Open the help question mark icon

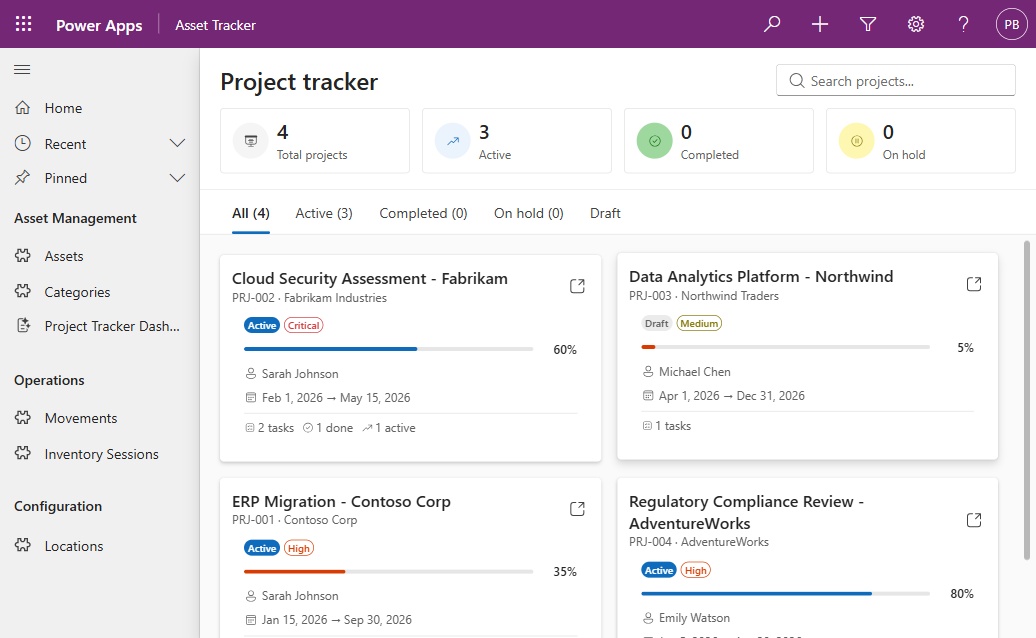[963, 24]
